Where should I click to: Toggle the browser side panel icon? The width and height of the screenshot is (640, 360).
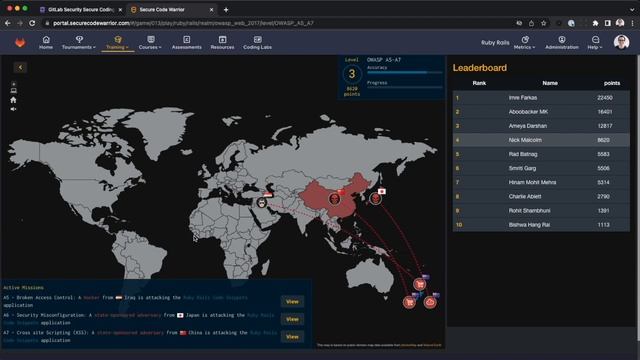pos(608,23)
